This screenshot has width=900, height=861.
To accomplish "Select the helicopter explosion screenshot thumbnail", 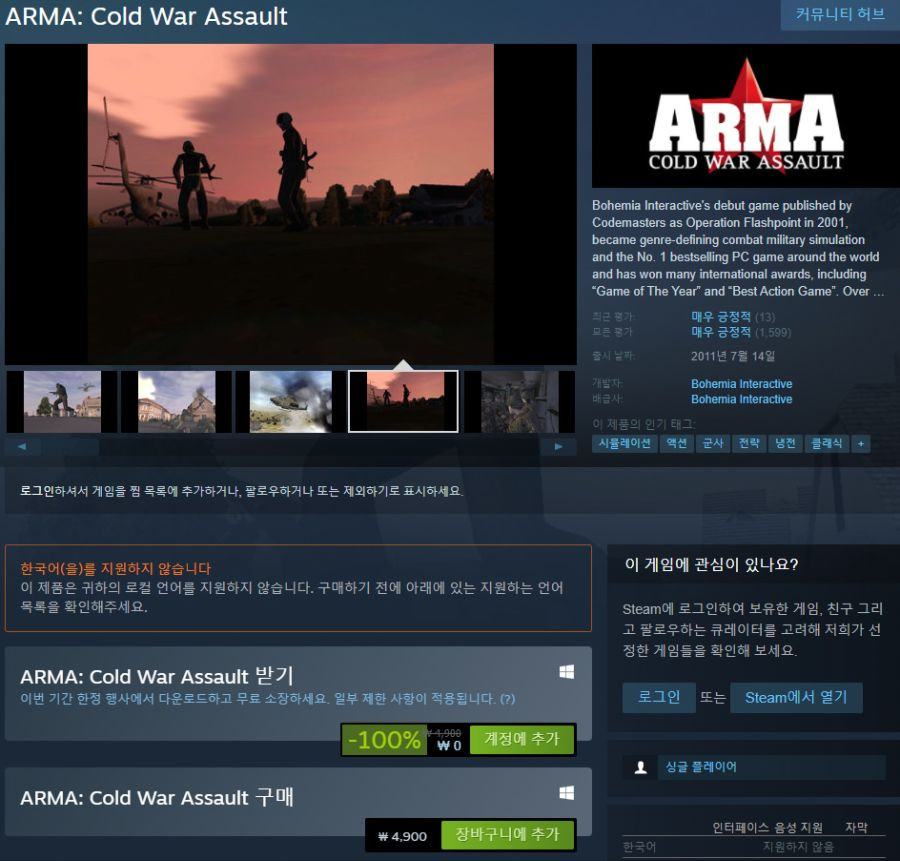I will (290, 401).
